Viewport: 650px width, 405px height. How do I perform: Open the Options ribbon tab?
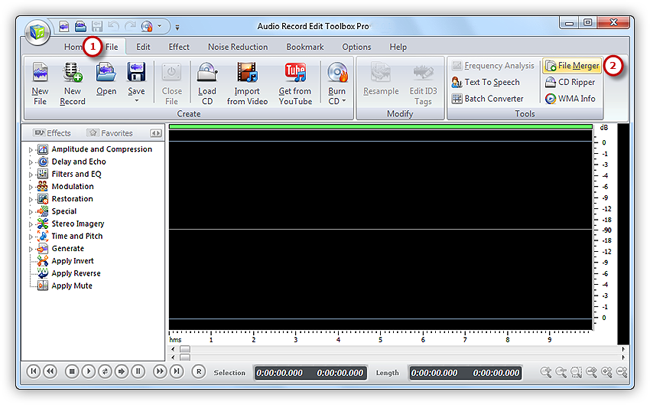[x=356, y=47]
